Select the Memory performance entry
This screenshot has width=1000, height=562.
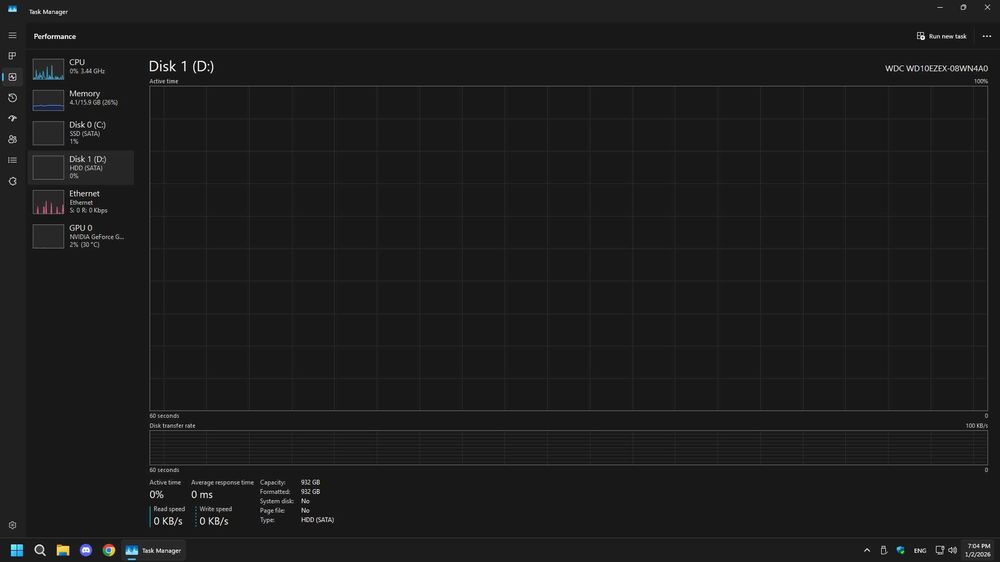[81, 100]
